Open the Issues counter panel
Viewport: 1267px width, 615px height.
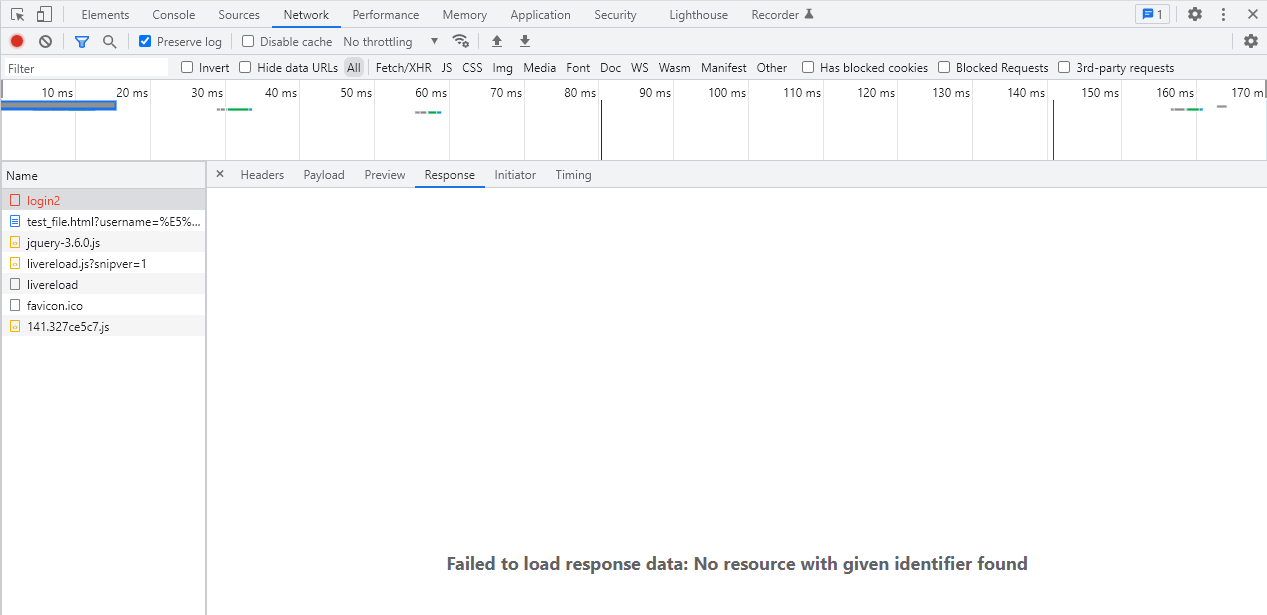point(1152,14)
